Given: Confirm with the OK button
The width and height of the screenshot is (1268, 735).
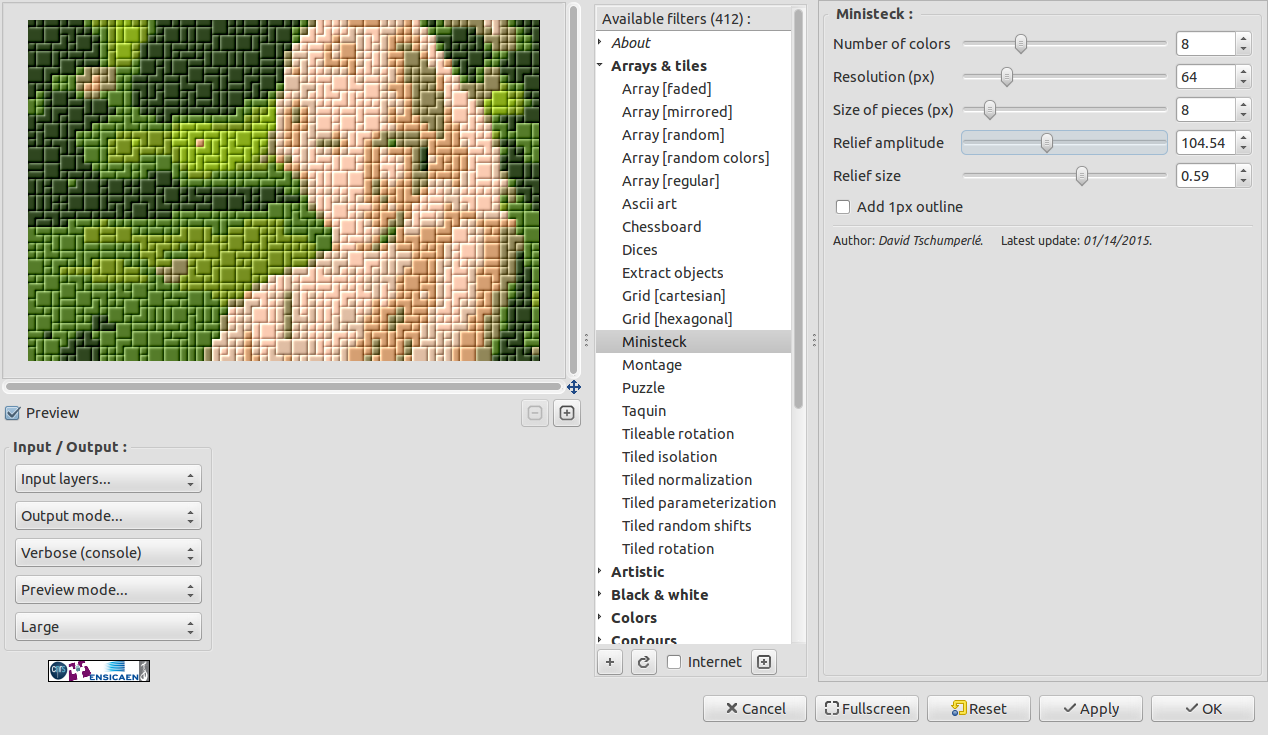Looking at the screenshot, I should tap(1203, 709).
